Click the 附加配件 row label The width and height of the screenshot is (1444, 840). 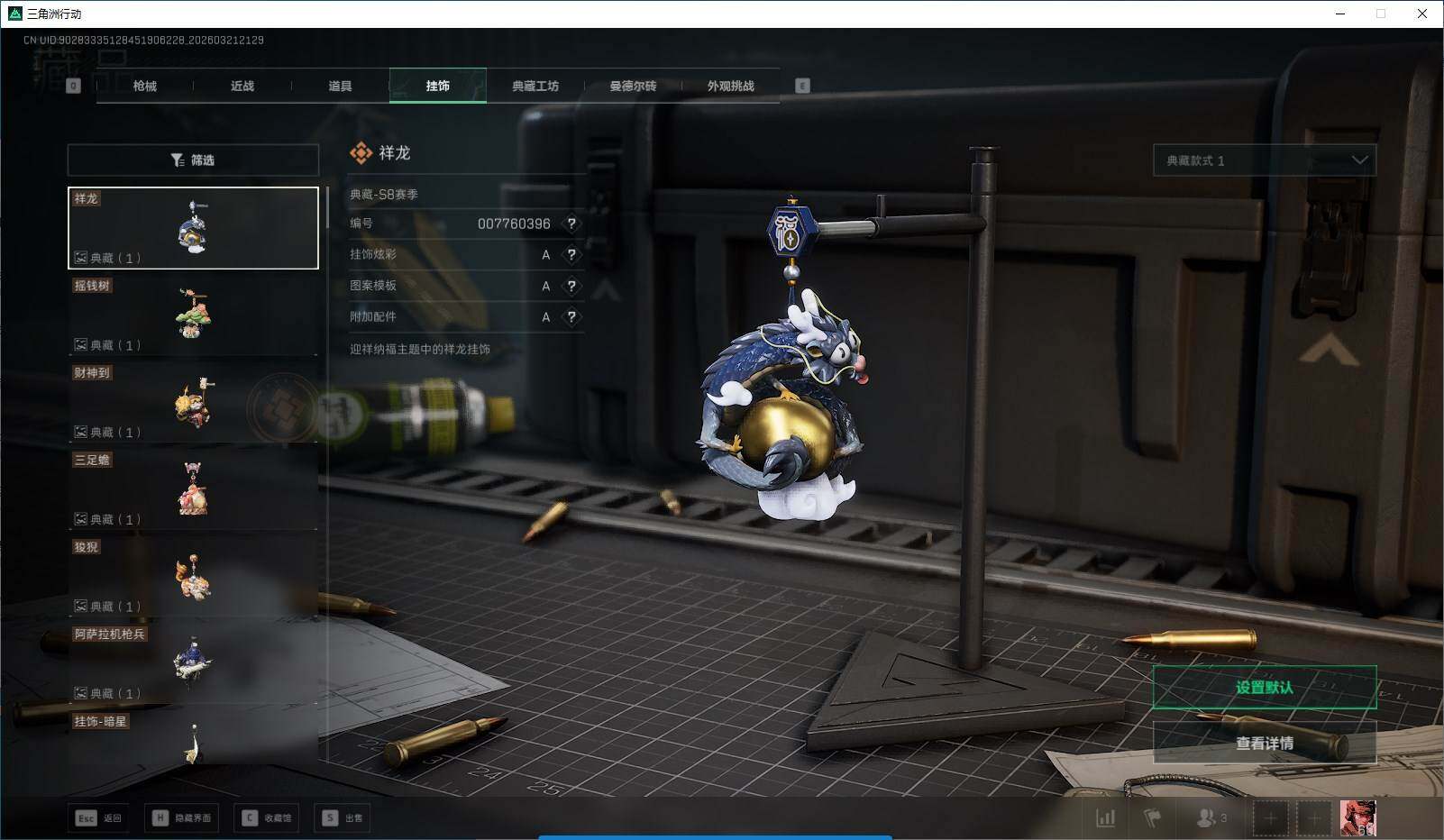[373, 317]
